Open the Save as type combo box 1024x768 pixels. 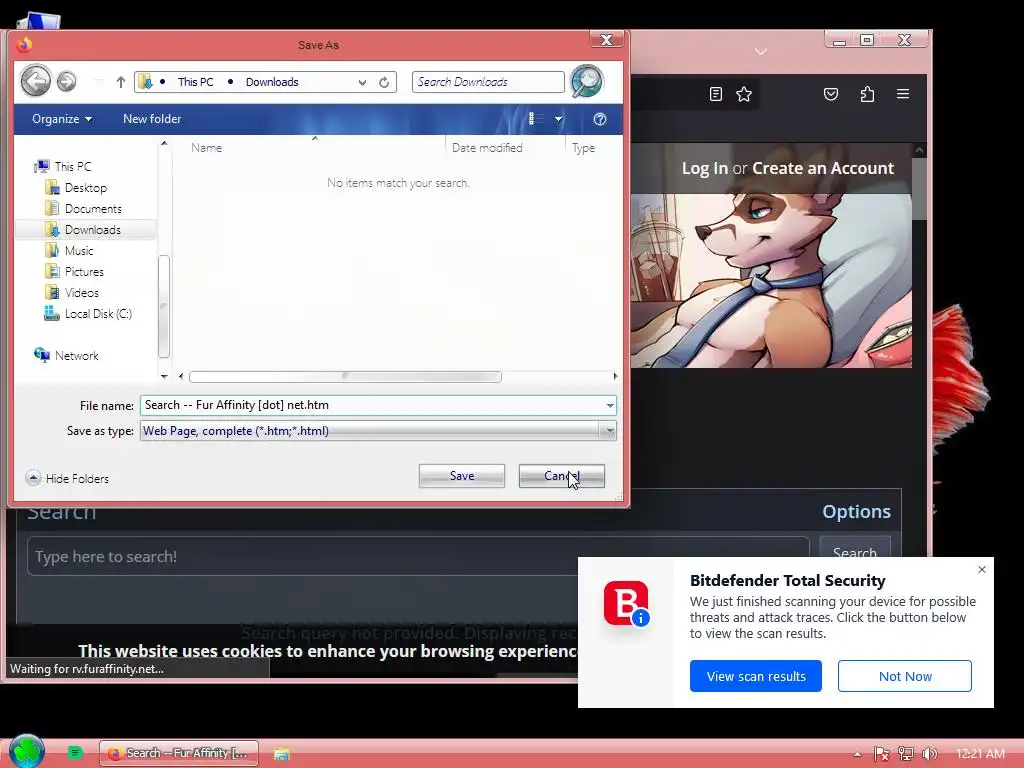(x=378, y=431)
